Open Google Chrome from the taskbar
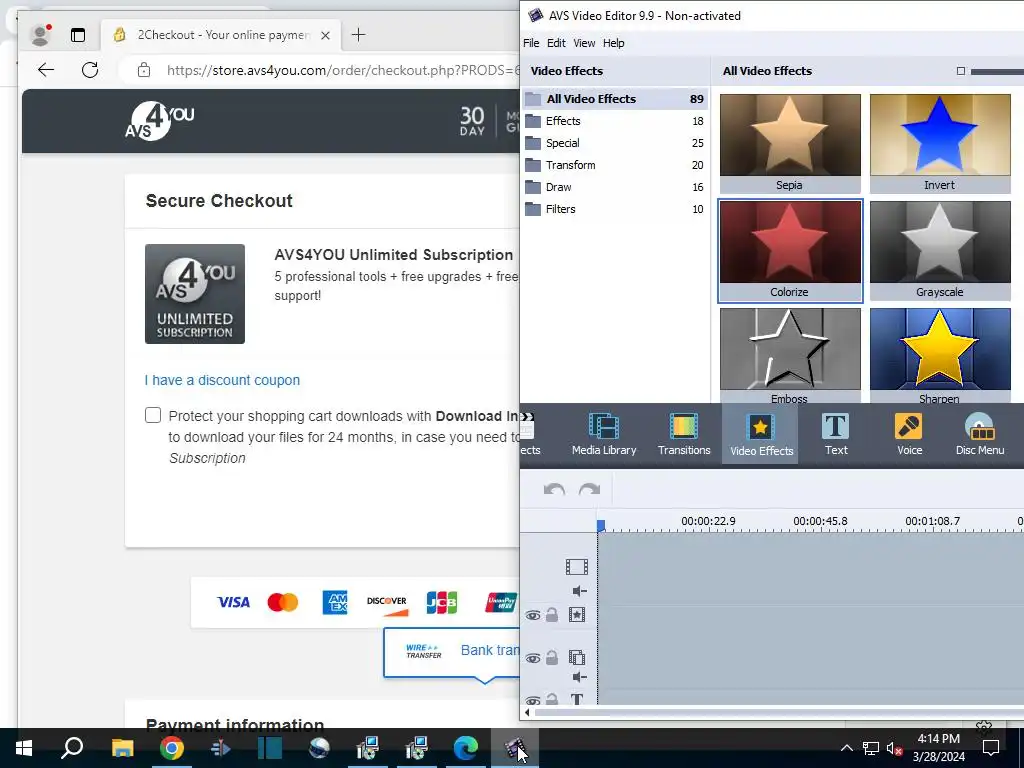The image size is (1024, 768). [172, 748]
